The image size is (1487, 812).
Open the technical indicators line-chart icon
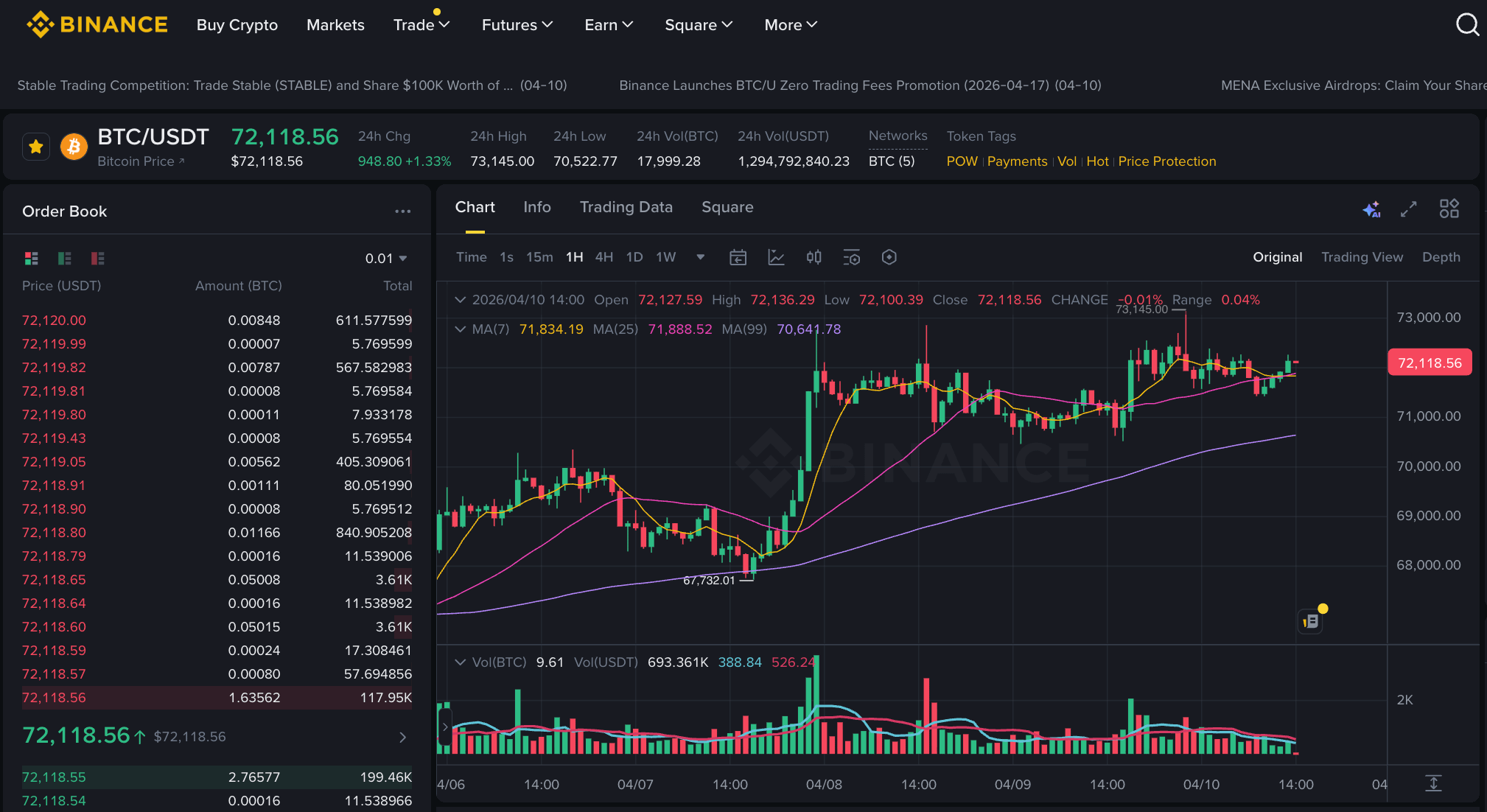(x=776, y=257)
